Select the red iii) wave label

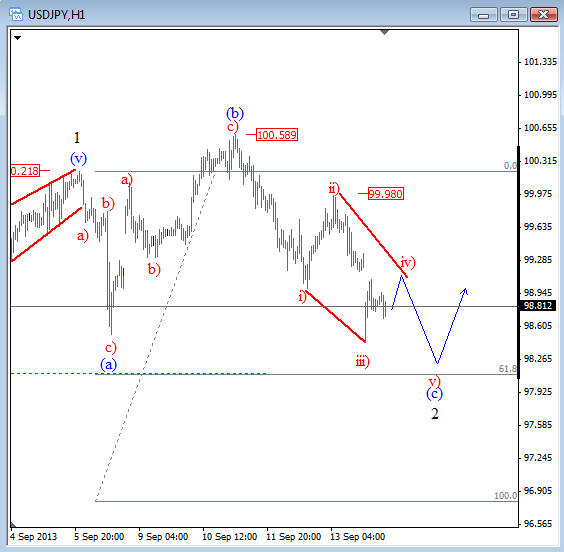(363, 361)
